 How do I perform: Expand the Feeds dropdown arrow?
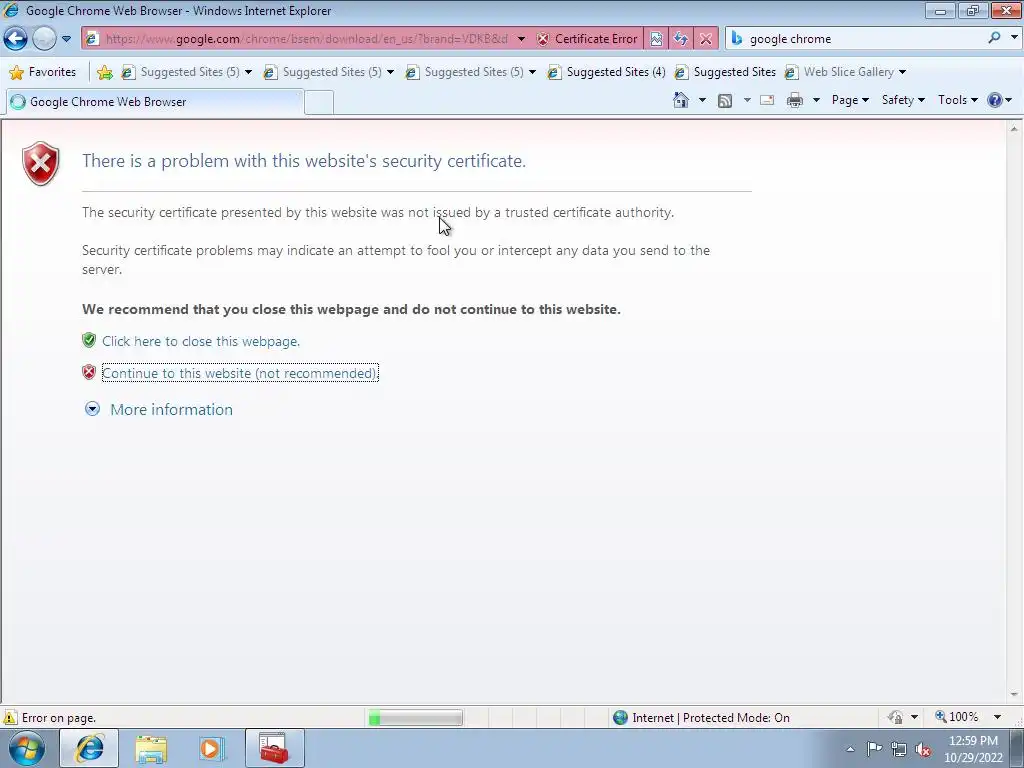point(747,100)
